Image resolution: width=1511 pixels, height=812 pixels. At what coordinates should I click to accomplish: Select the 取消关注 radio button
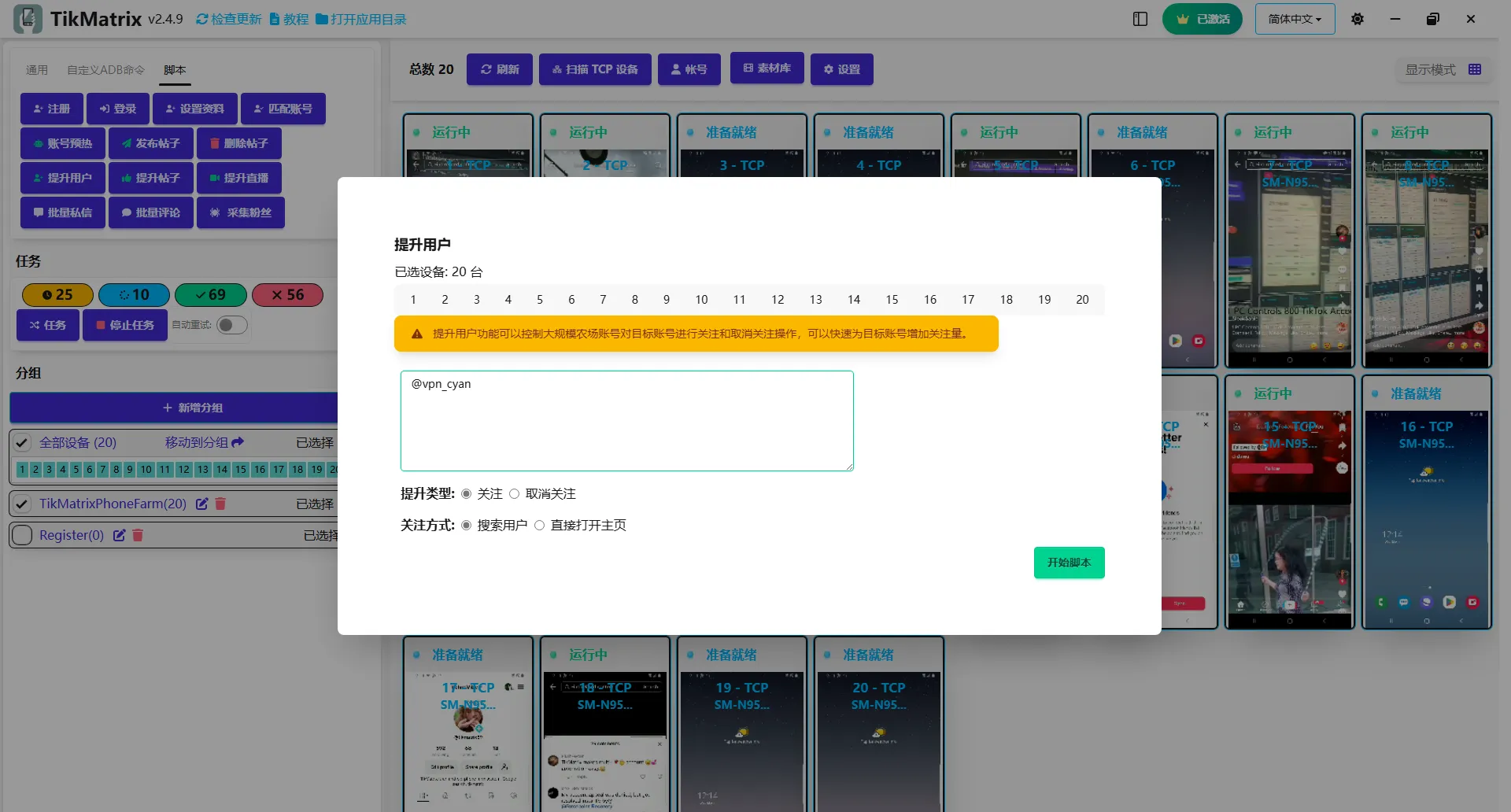pyautogui.click(x=514, y=494)
